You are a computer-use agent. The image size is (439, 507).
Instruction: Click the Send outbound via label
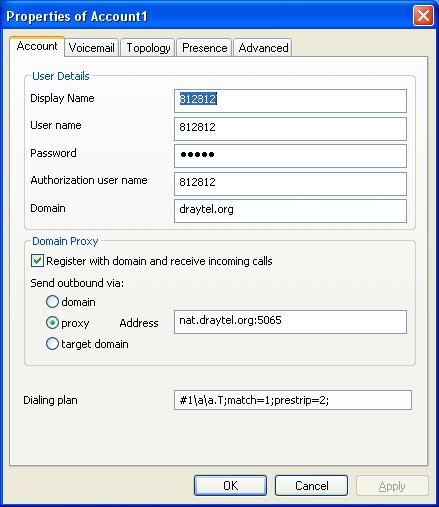click(x=77, y=283)
